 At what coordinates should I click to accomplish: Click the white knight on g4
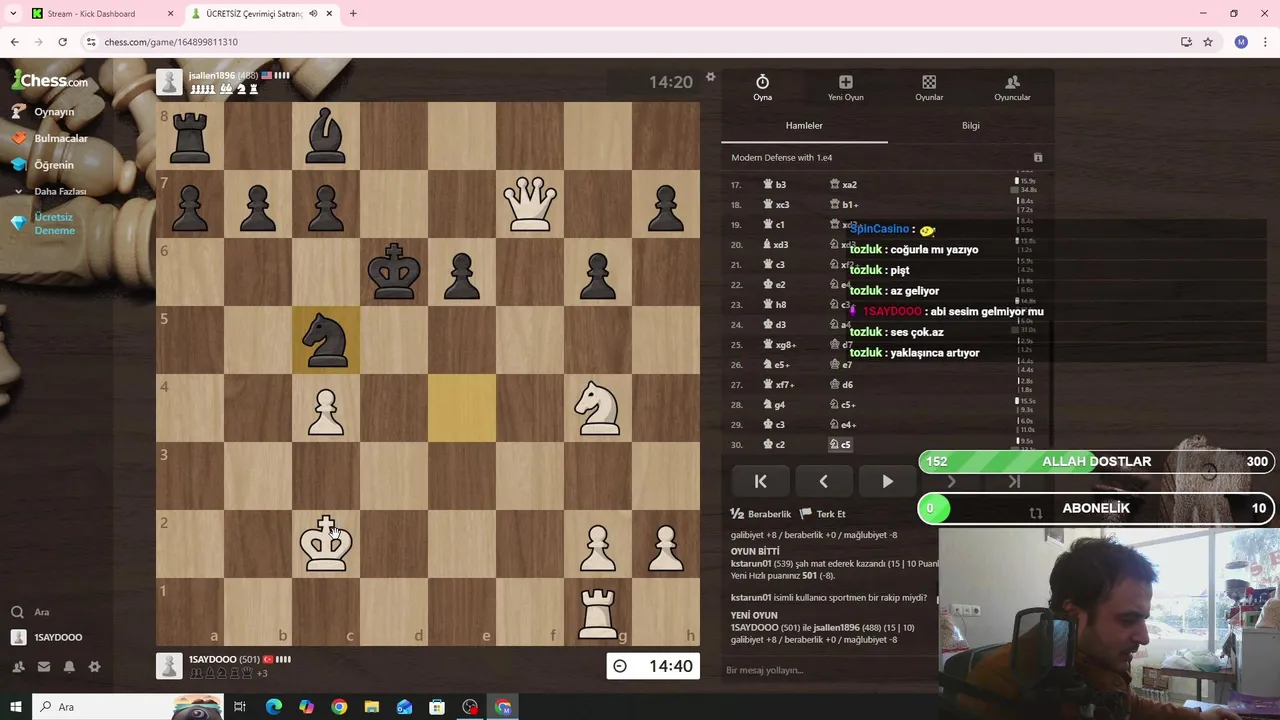(598, 408)
